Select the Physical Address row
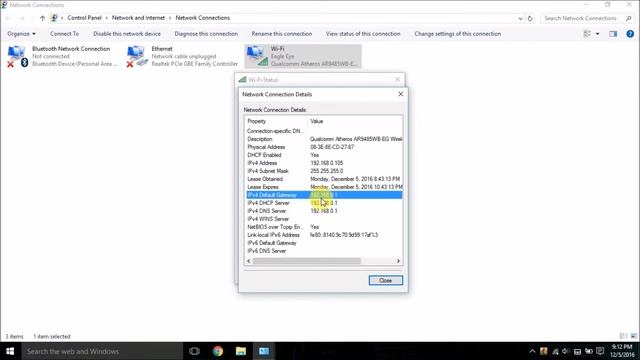 pos(324,147)
